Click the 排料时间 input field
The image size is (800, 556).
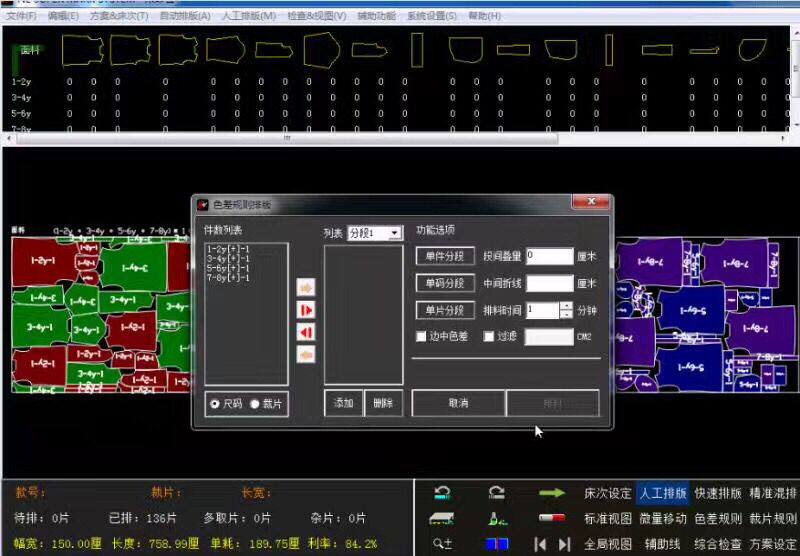(543, 310)
